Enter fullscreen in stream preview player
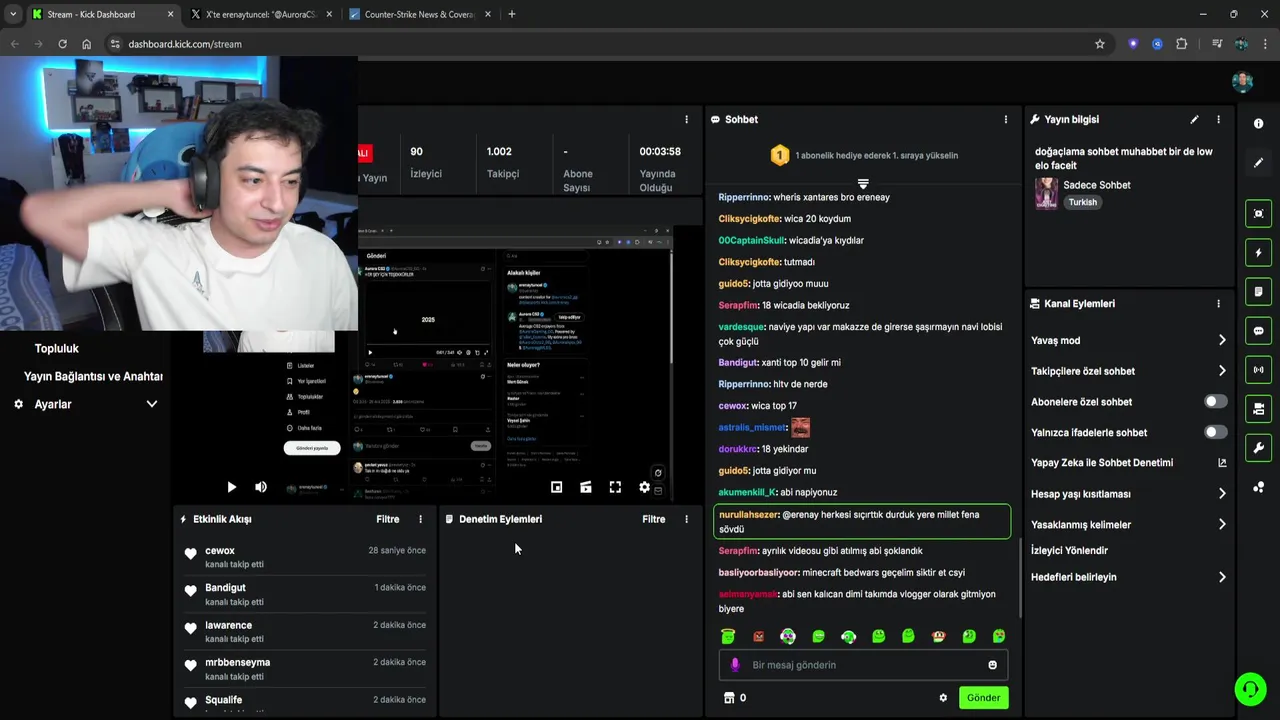This screenshot has width=1280, height=720. (x=615, y=487)
